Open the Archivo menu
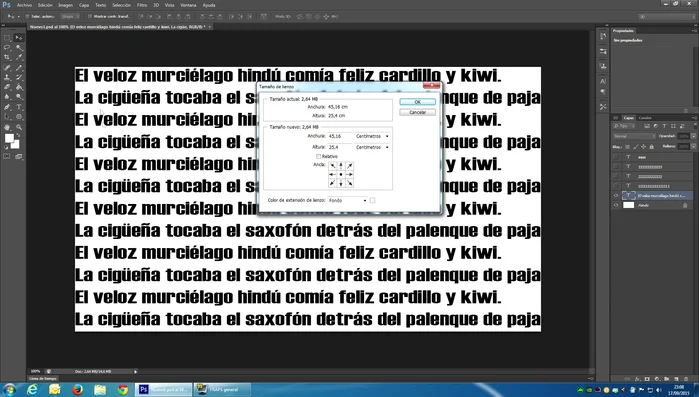Screen dimensions: 699x397 (24, 5)
